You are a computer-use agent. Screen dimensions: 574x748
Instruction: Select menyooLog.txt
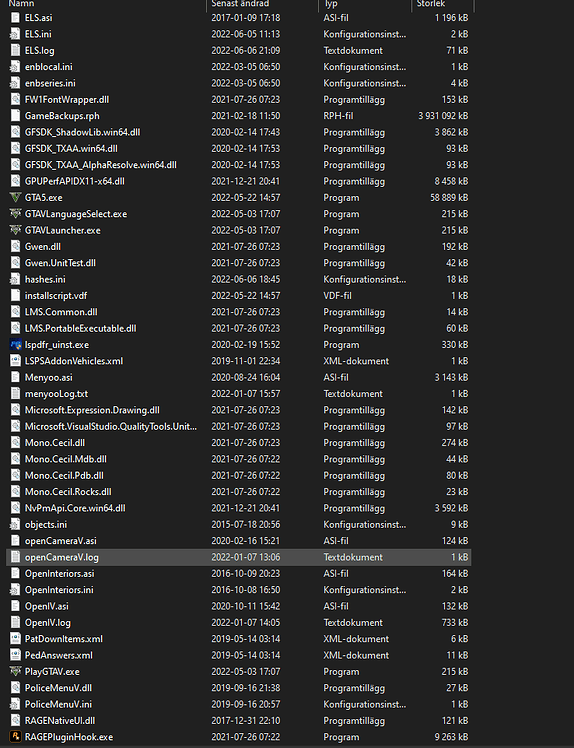pos(56,394)
